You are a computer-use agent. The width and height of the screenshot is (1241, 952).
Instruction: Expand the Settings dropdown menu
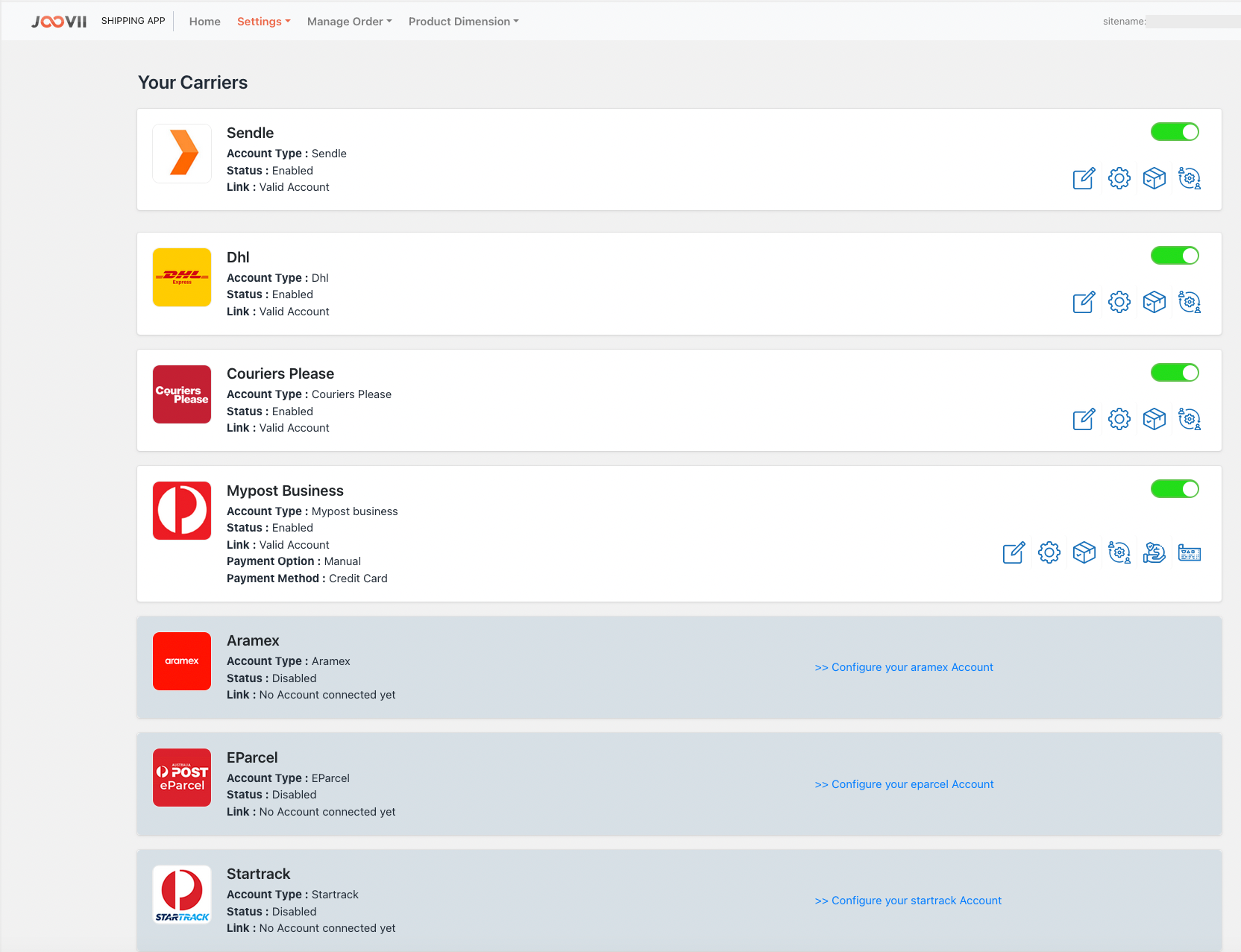(263, 22)
